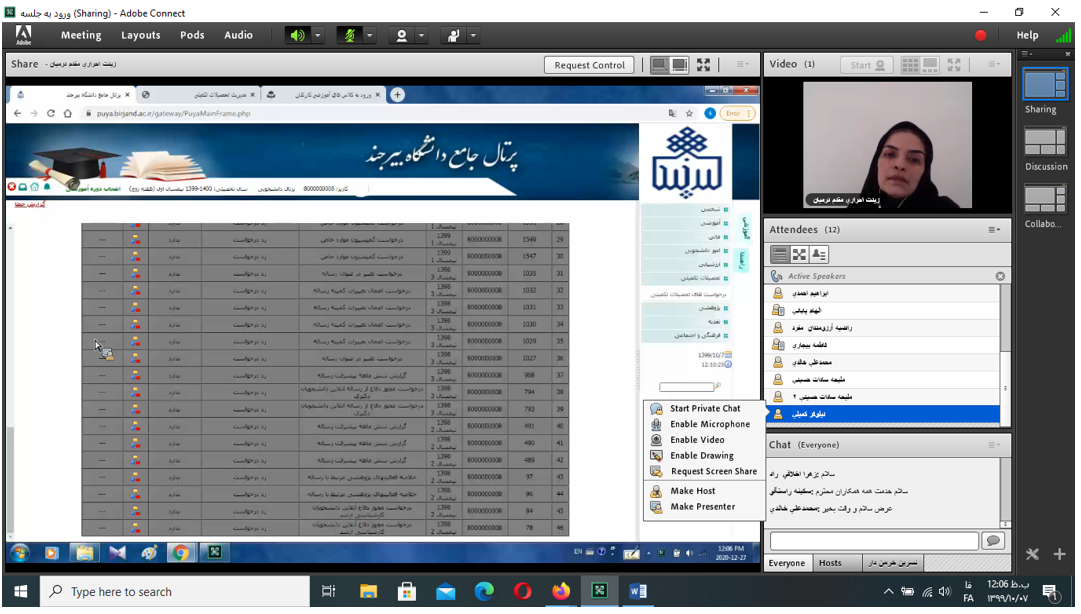Select the highlighted attendee in the list

tap(882, 414)
